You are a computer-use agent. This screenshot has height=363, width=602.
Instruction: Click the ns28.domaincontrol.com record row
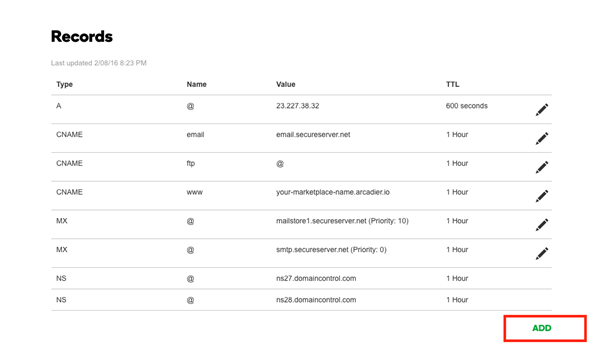[x=301, y=300]
